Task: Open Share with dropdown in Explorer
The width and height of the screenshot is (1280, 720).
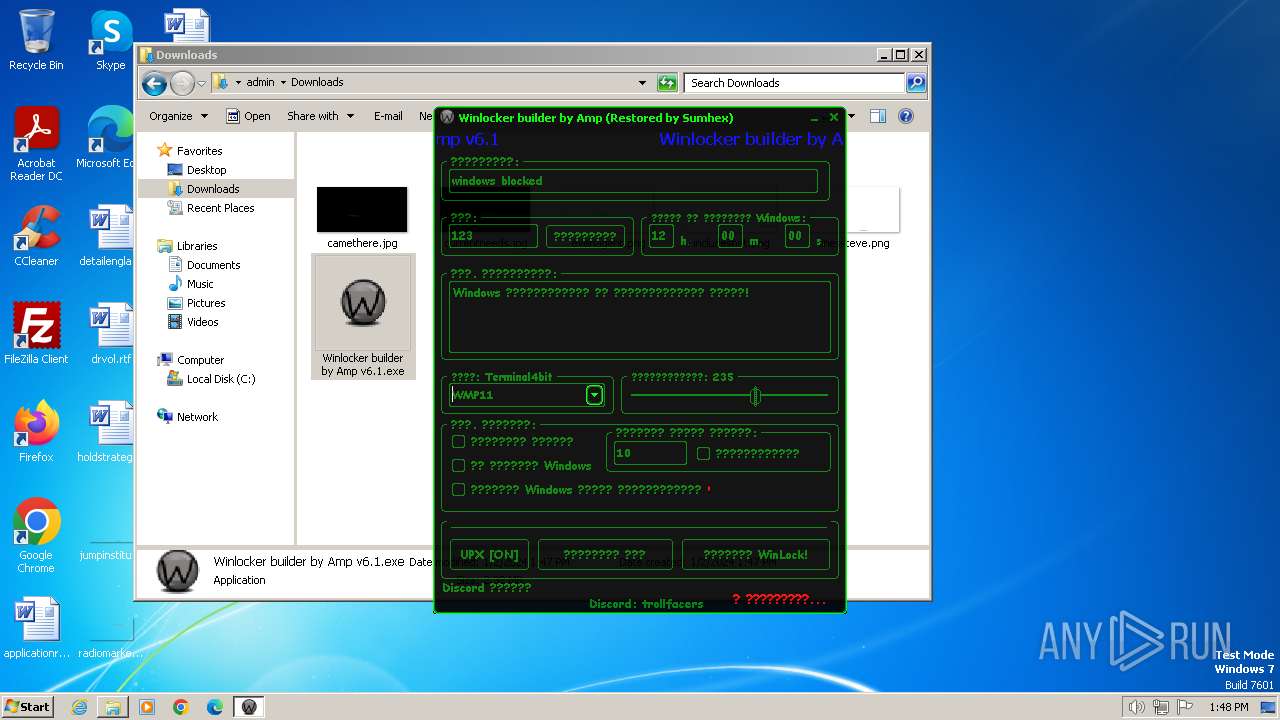Action: (320, 116)
